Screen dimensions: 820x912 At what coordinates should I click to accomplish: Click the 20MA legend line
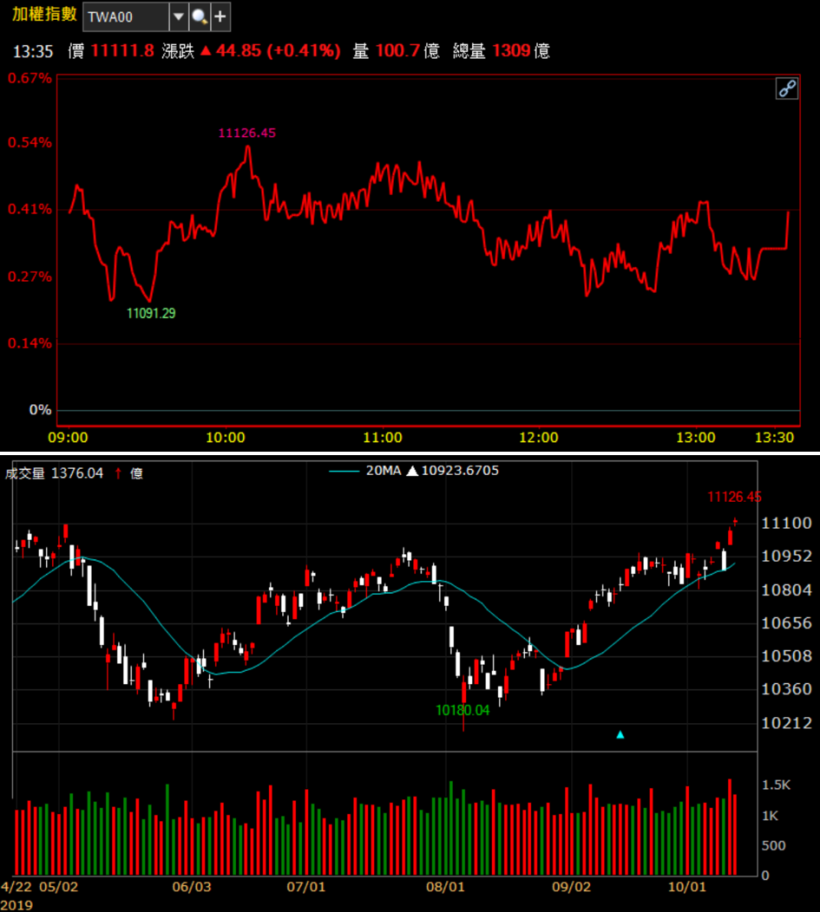click(x=344, y=471)
